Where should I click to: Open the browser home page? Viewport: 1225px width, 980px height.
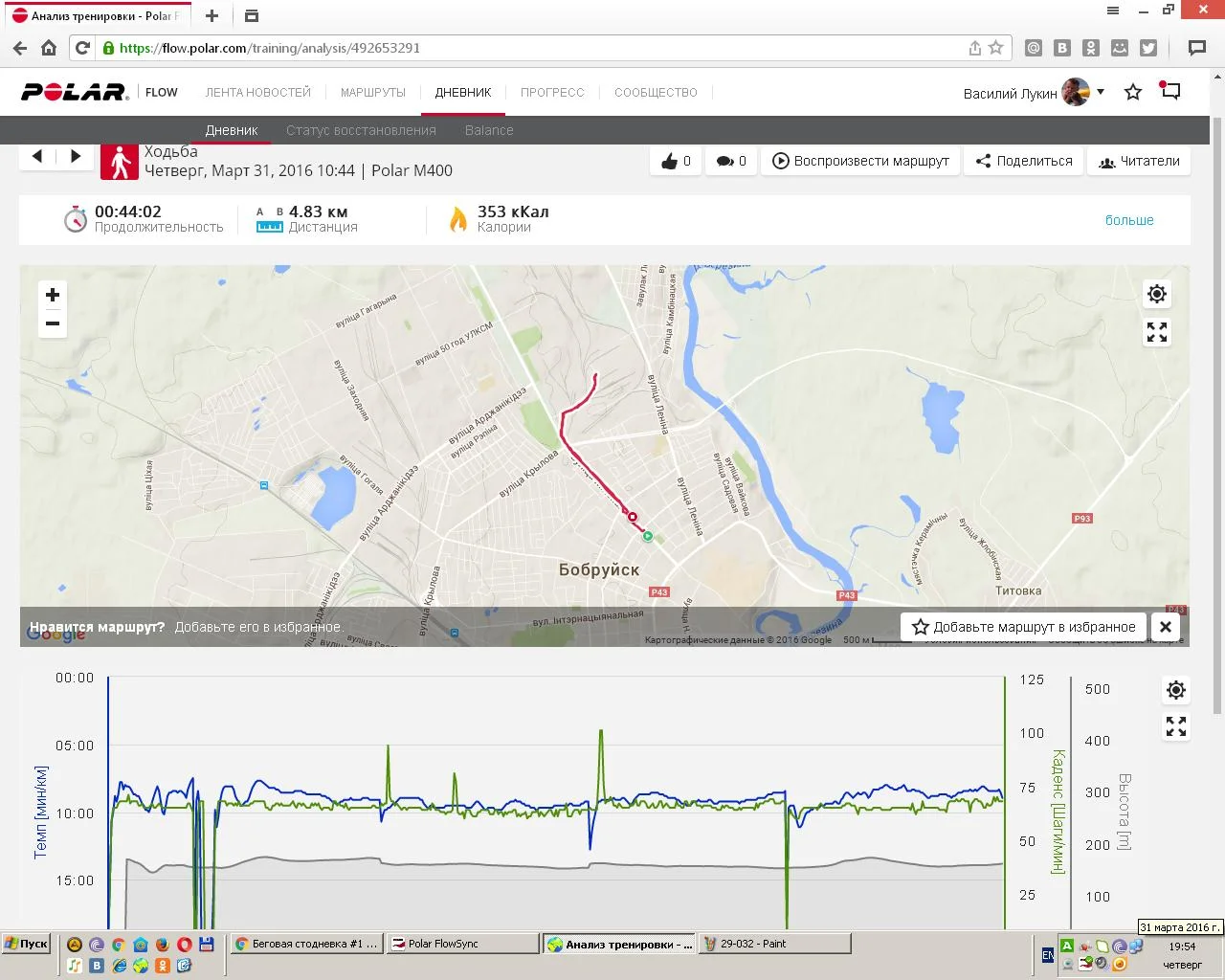(49, 48)
